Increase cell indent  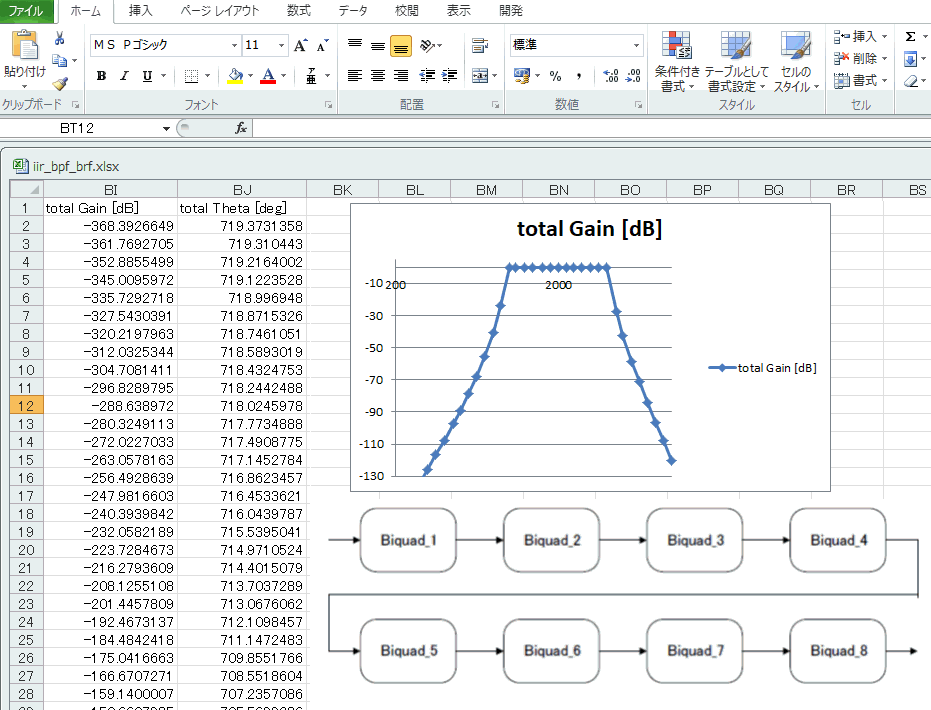pyautogui.click(x=449, y=75)
